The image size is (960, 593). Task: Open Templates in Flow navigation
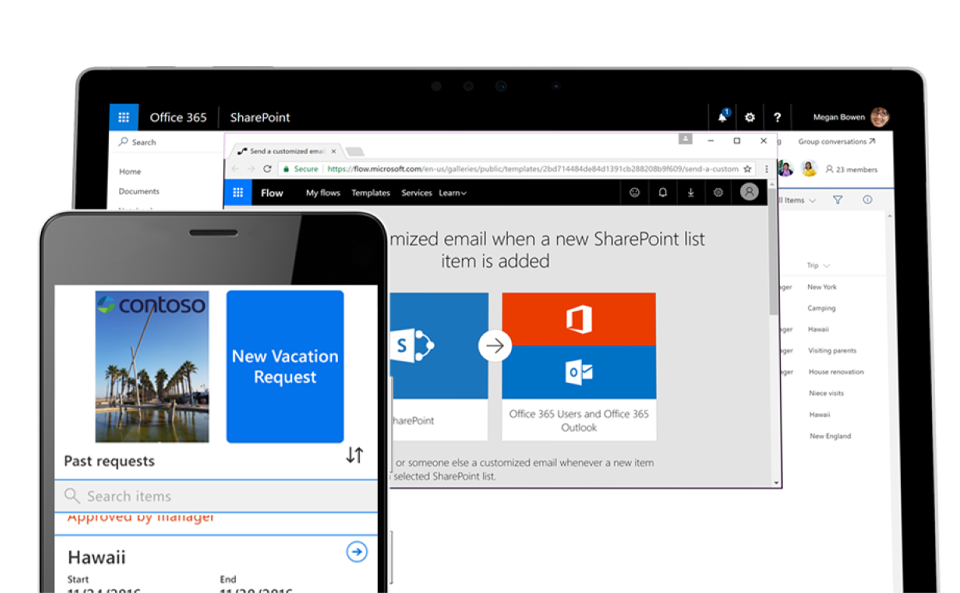[x=370, y=193]
